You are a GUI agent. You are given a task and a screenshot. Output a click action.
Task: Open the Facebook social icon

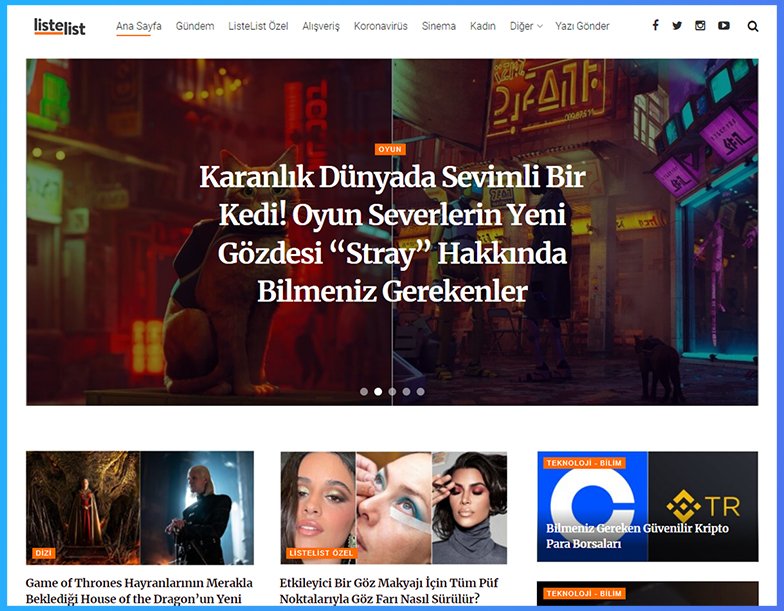(x=655, y=25)
